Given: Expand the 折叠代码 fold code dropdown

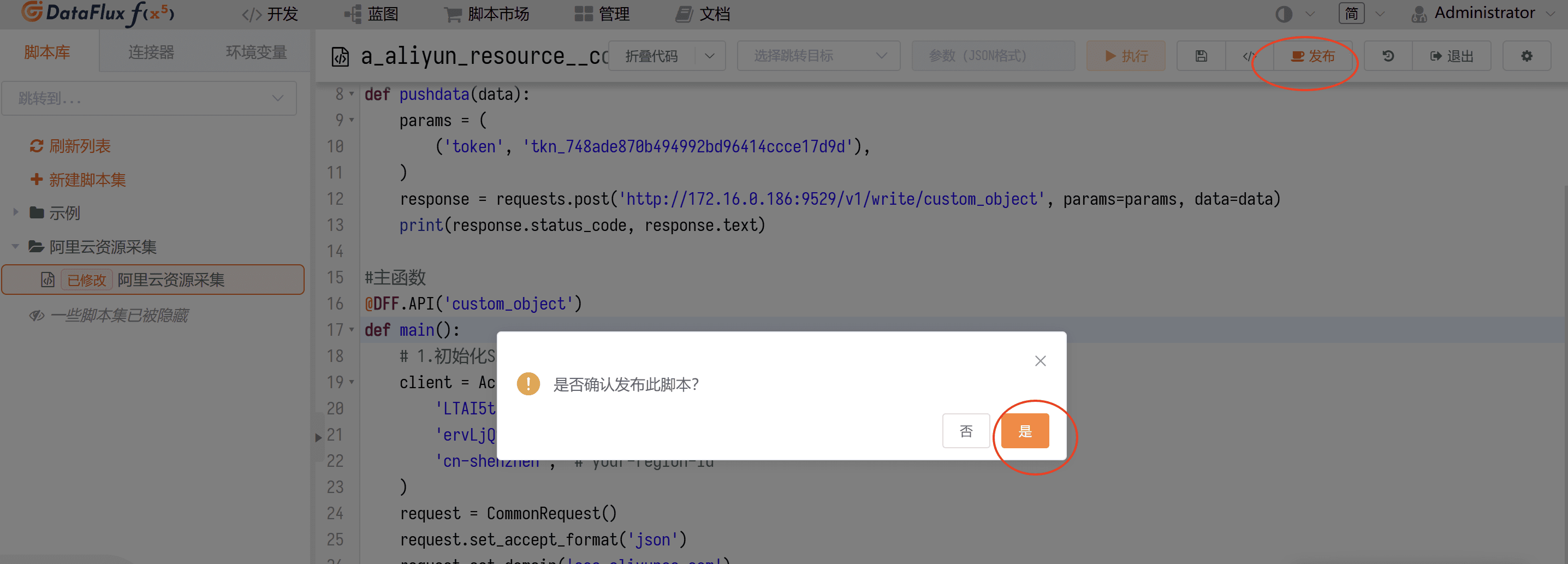Looking at the screenshot, I should (709, 56).
